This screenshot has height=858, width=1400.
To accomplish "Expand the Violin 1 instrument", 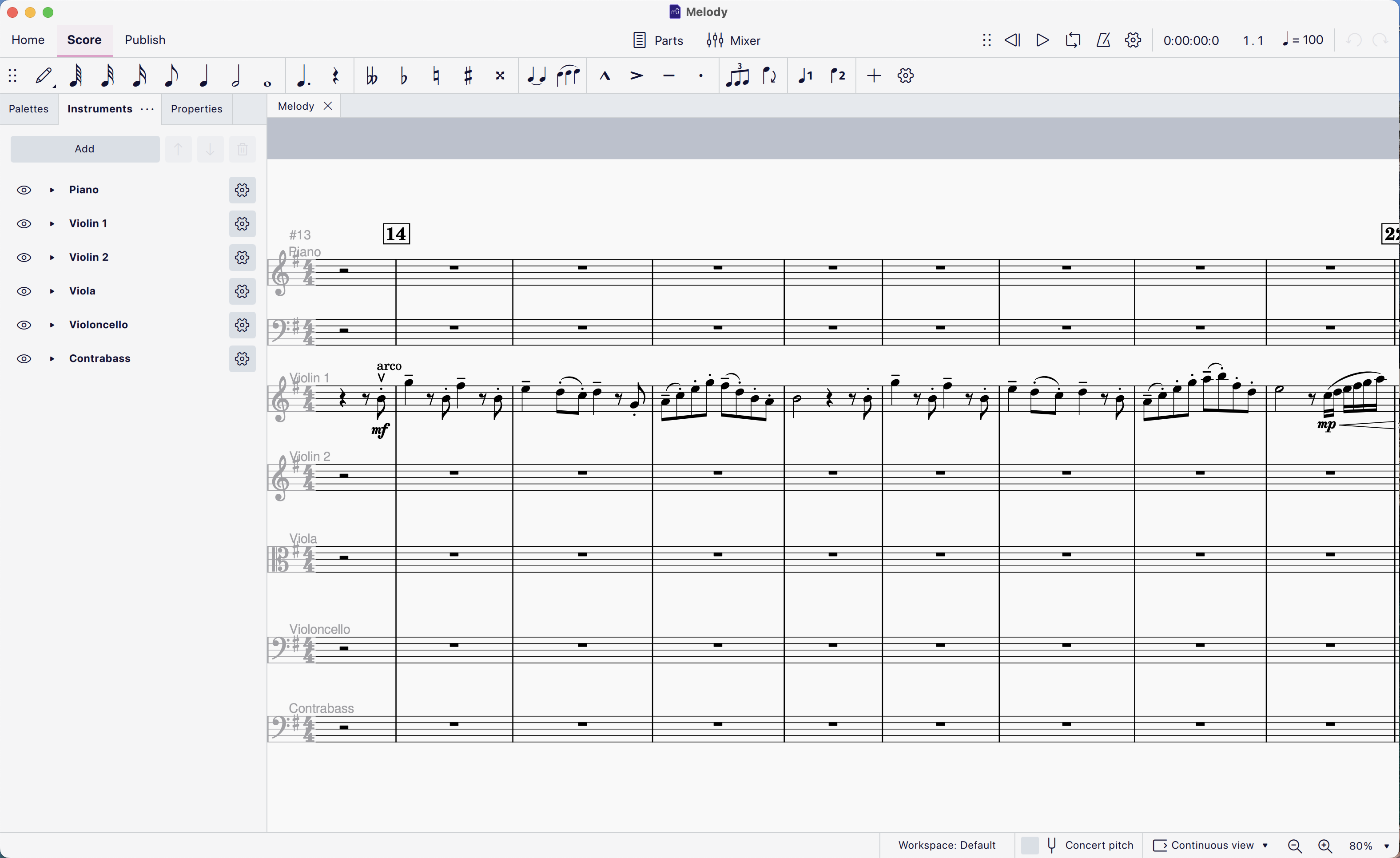I will (52, 224).
